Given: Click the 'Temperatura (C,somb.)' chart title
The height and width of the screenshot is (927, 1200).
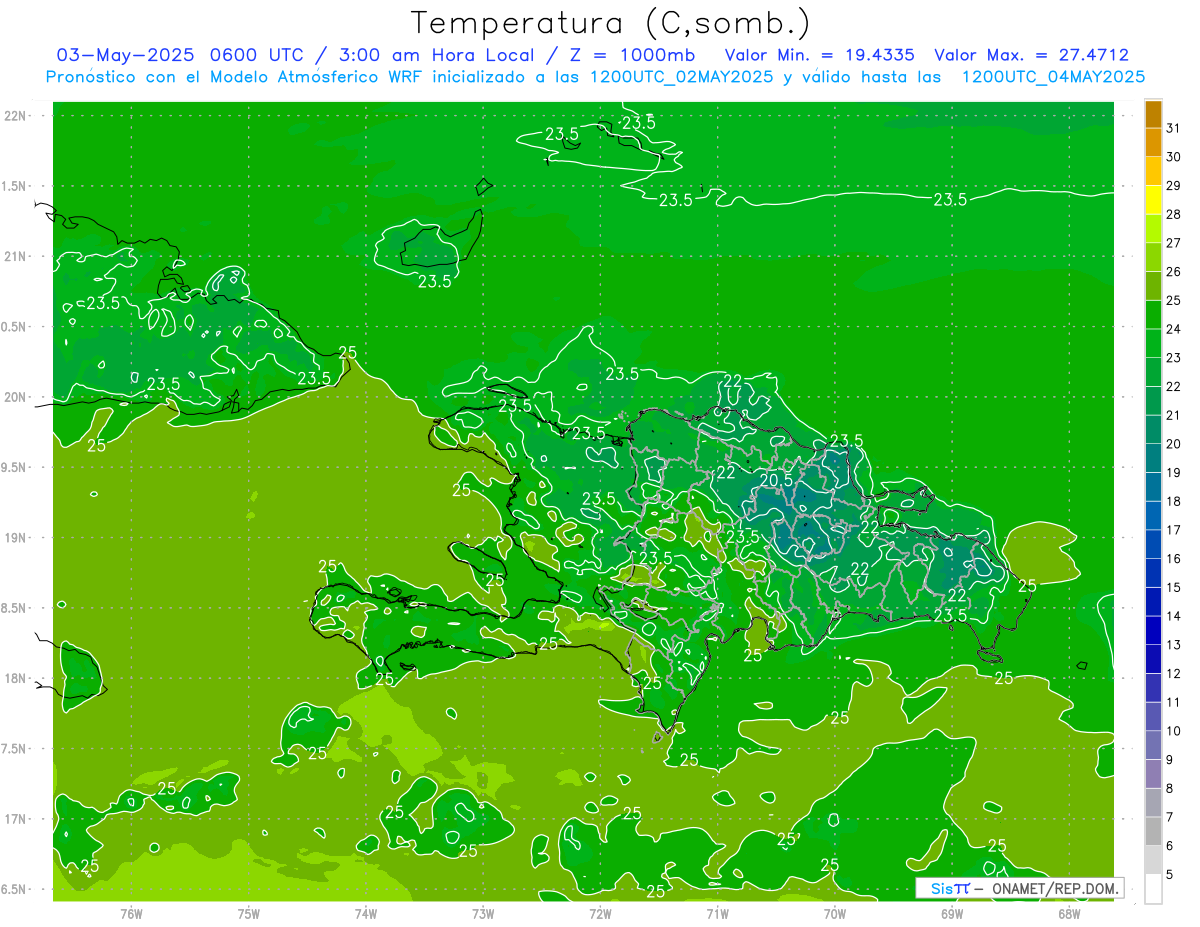Looking at the screenshot, I should click(611, 23).
